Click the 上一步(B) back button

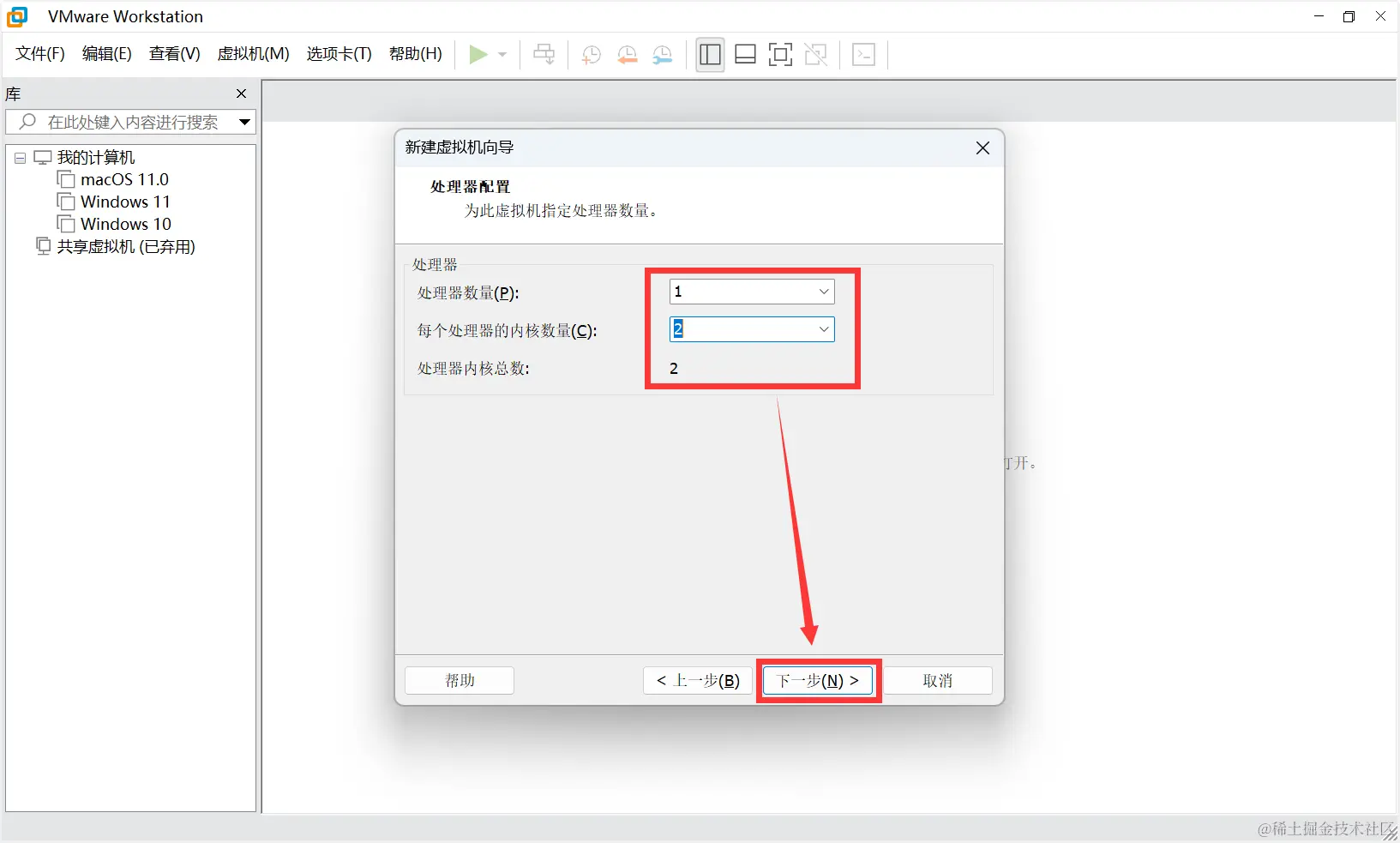point(698,680)
